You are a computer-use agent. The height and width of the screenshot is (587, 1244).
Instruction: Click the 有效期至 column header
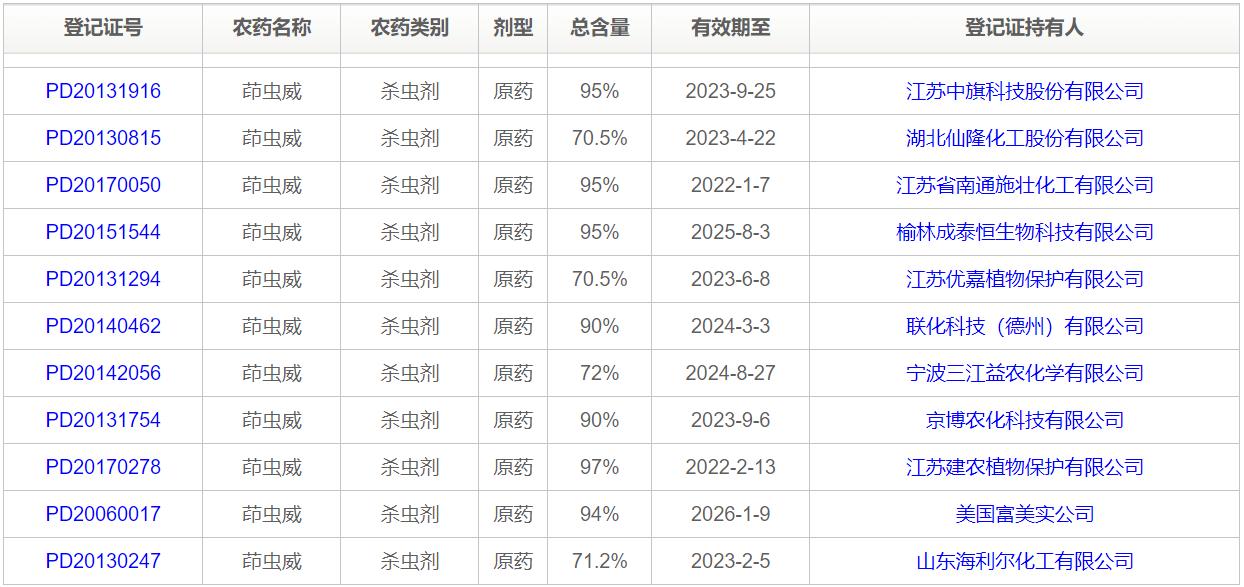pyautogui.click(x=730, y=28)
